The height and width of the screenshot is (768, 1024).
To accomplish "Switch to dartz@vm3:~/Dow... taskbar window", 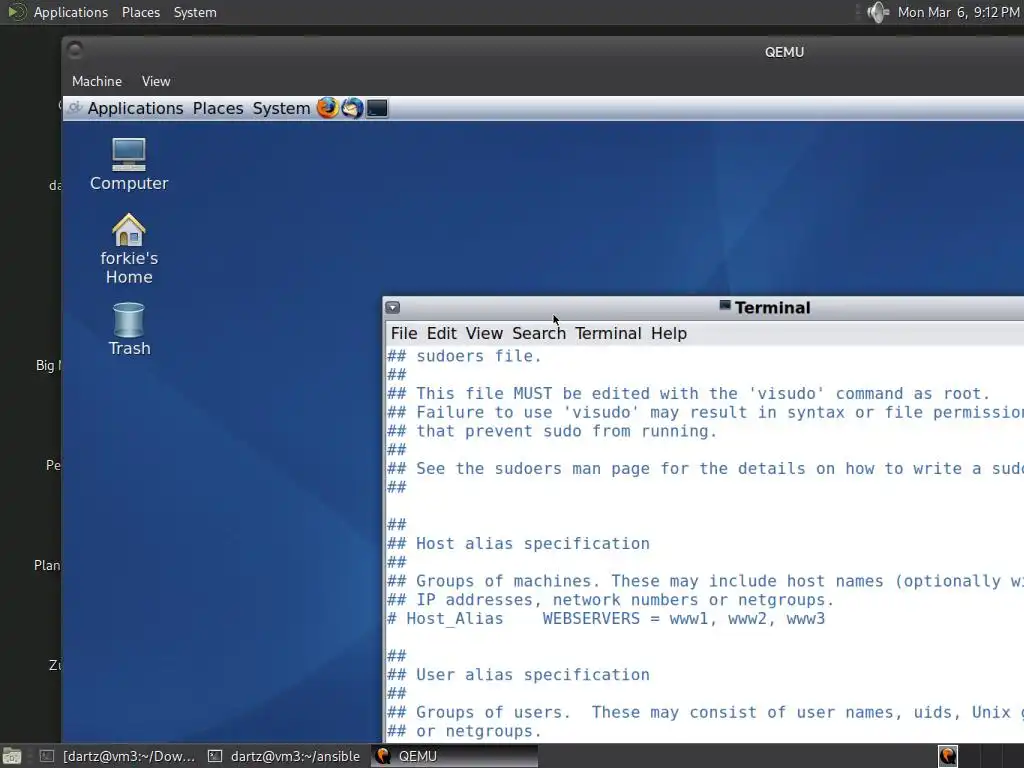I will pos(118,756).
